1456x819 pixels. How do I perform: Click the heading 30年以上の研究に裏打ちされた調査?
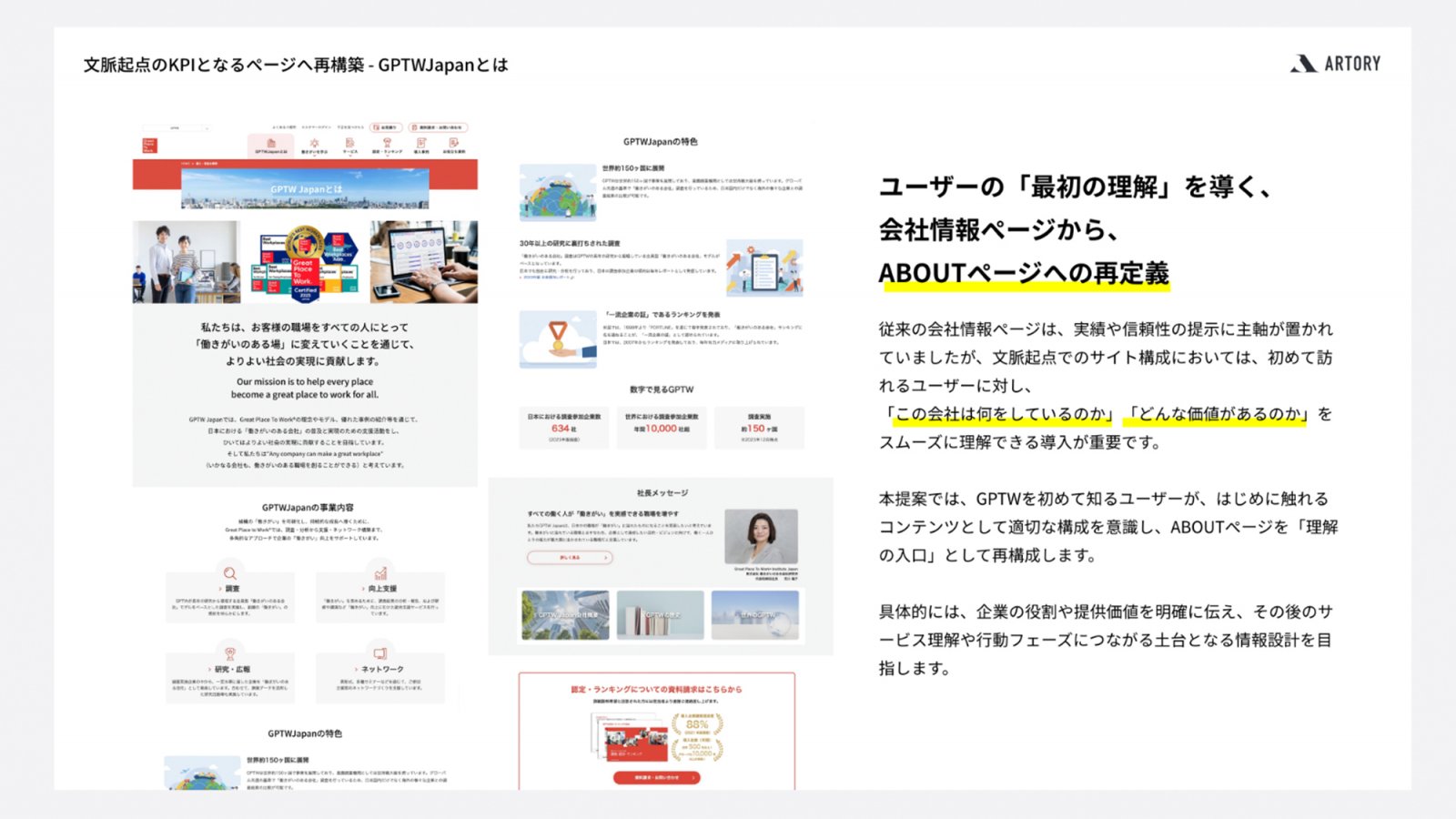[570, 244]
